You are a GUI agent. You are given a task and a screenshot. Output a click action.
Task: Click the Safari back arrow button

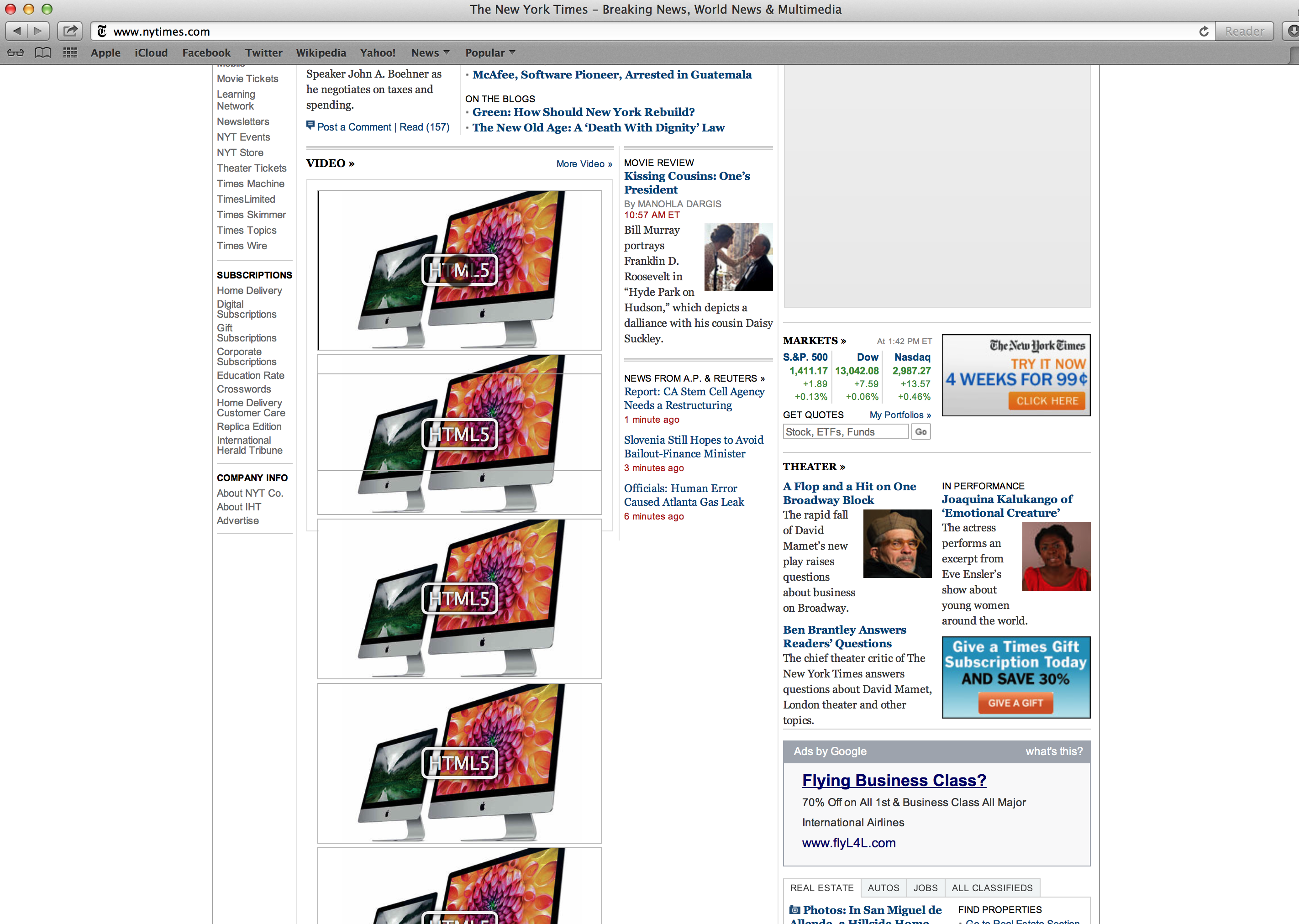tap(16, 31)
